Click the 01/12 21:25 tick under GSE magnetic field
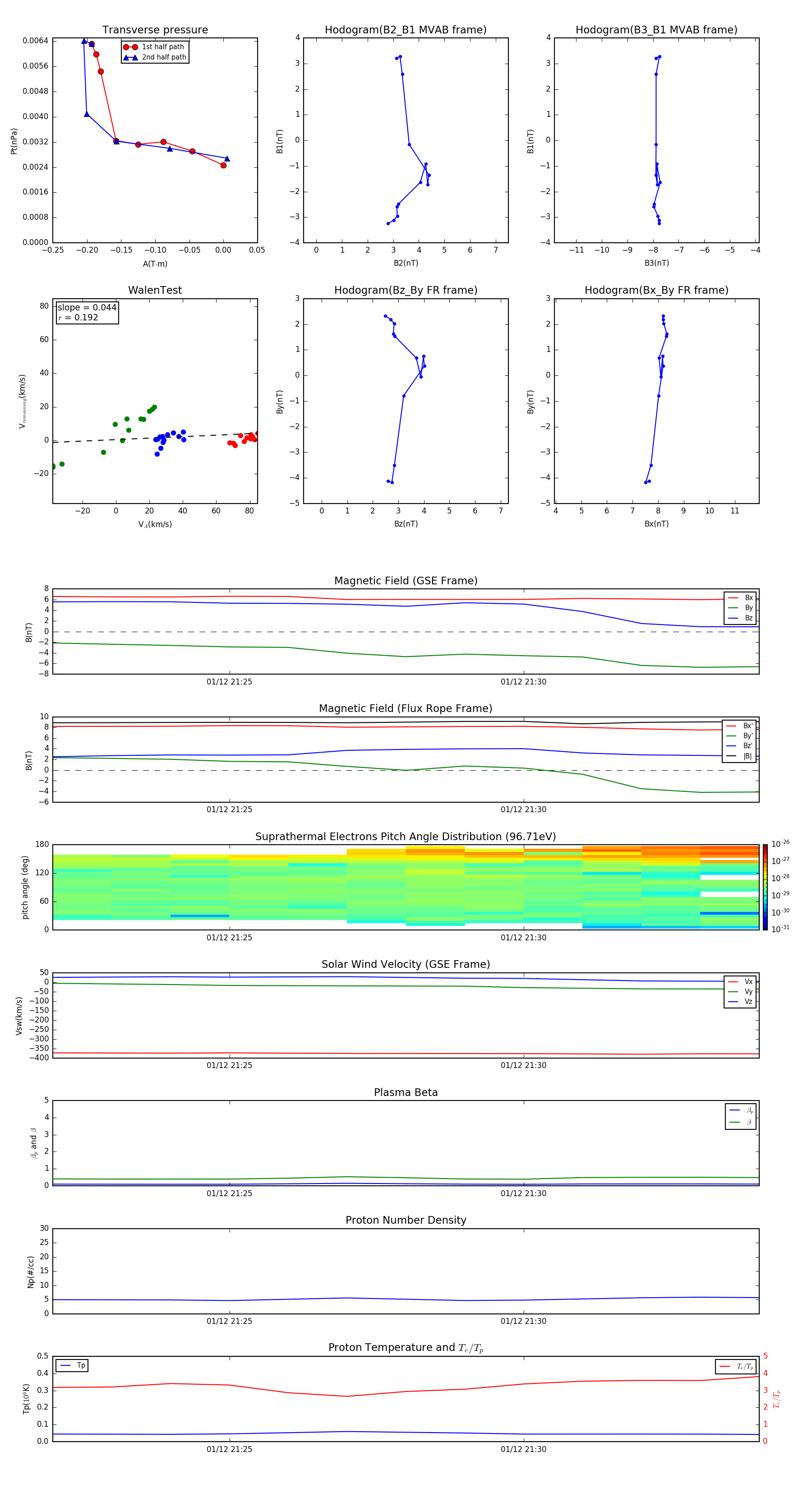The width and height of the screenshot is (812, 1489). tap(230, 682)
